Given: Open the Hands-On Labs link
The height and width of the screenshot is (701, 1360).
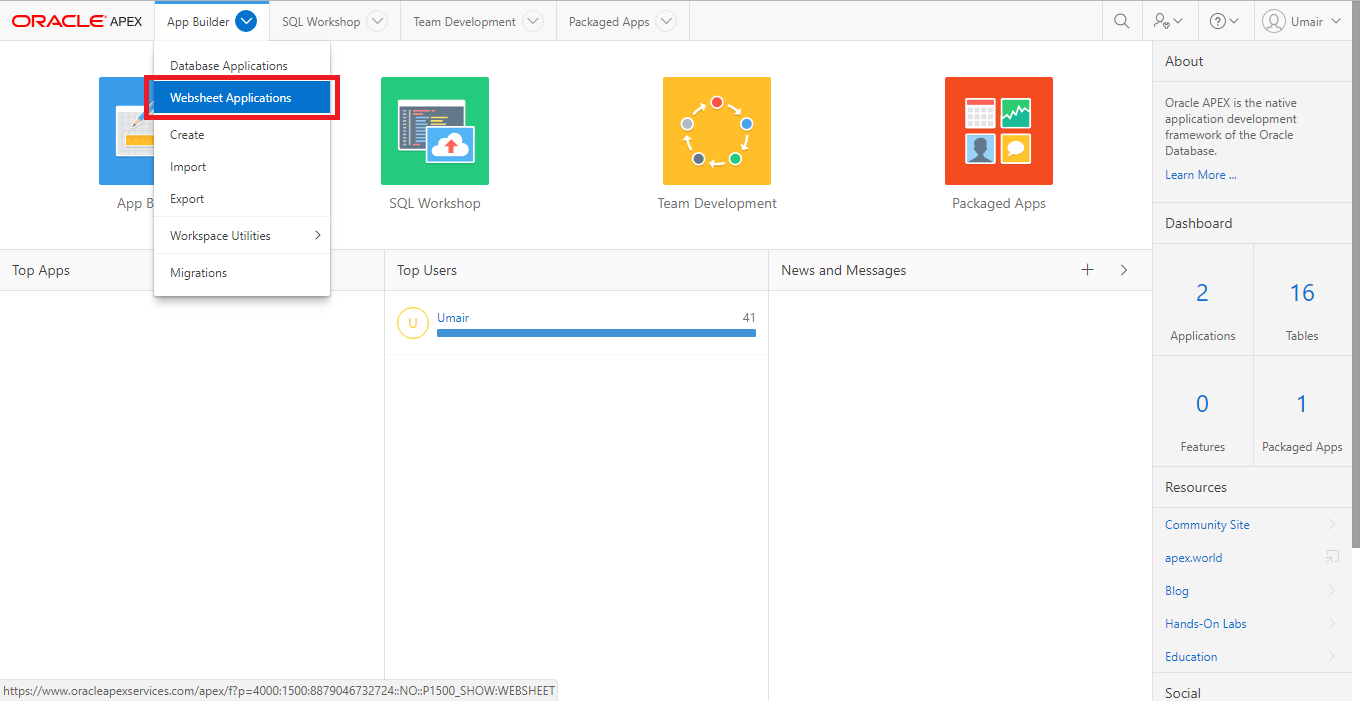Looking at the screenshot, I should tap(1206, 624).
